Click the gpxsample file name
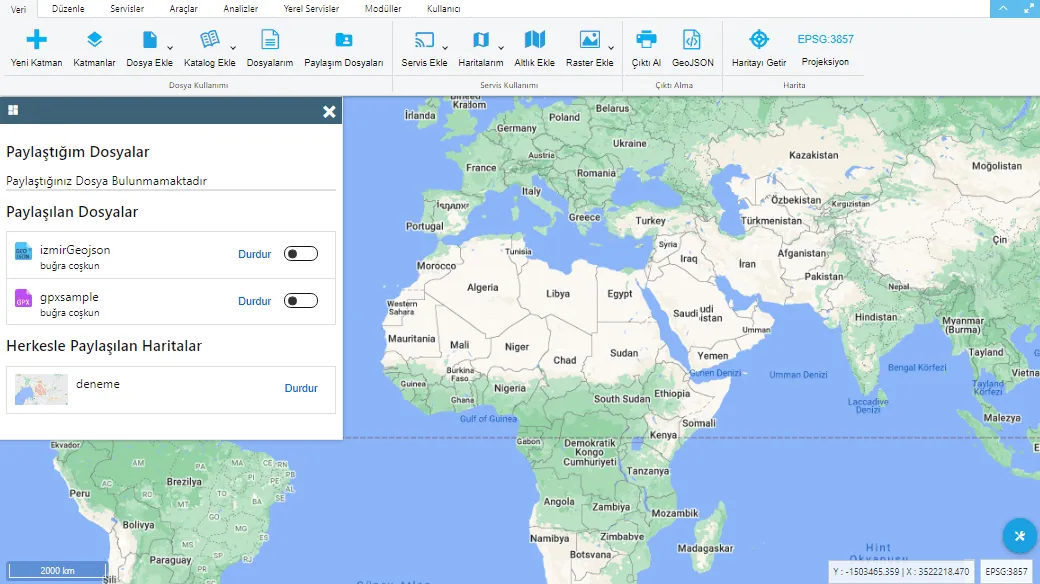 click(69, 297)
